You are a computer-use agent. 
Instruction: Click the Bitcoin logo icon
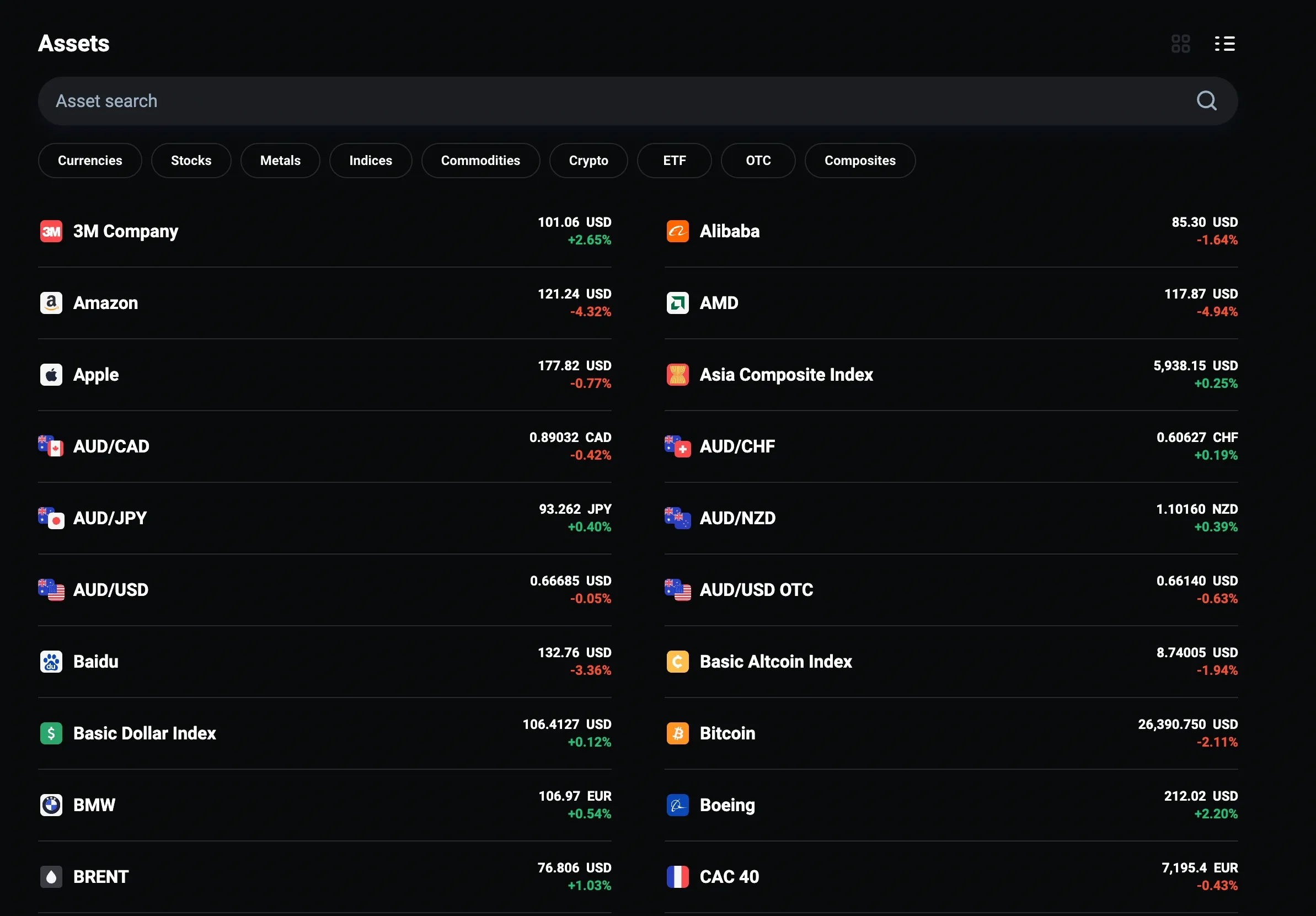coord(677,733)
